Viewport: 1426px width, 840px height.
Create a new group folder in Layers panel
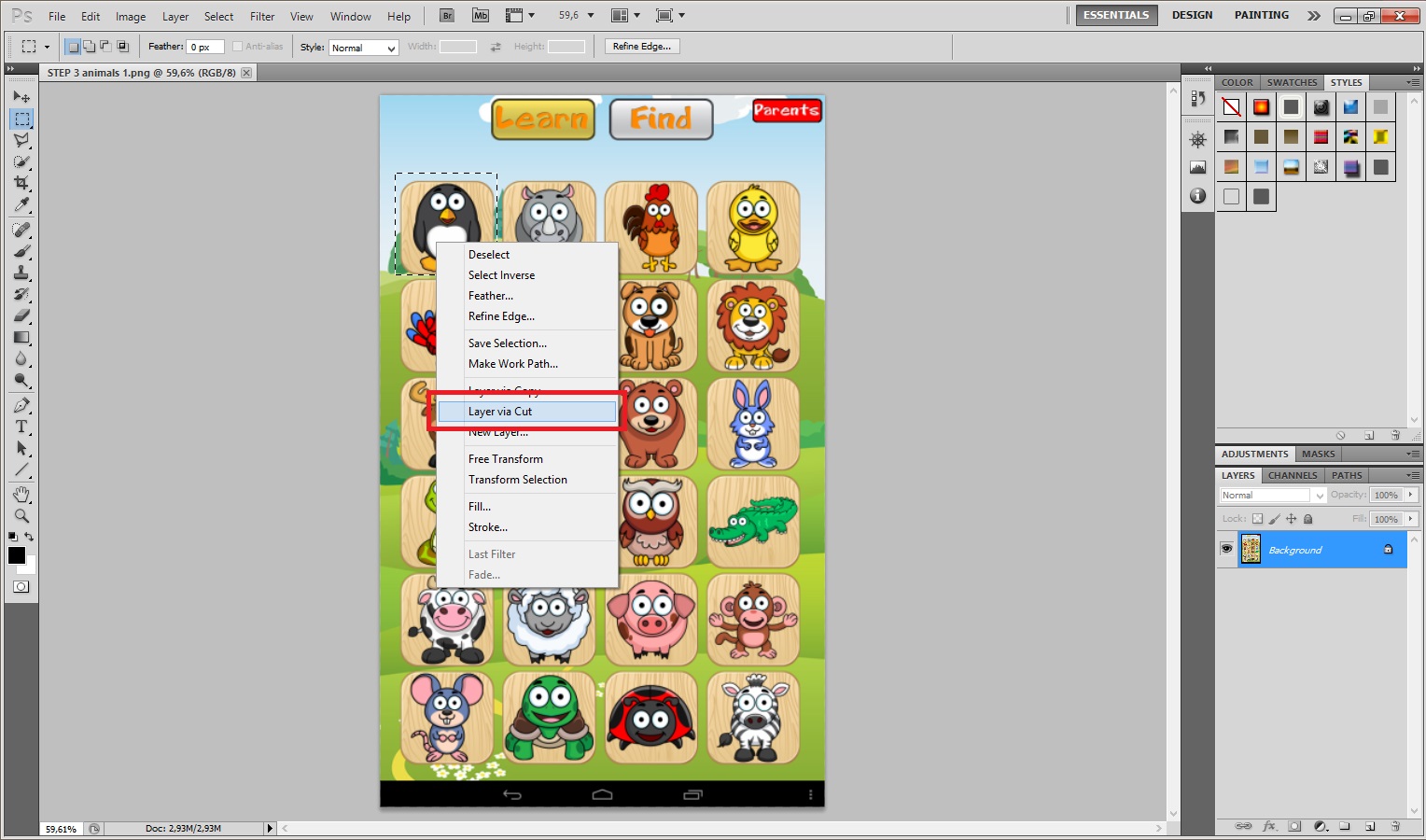tap(1345, 826)
